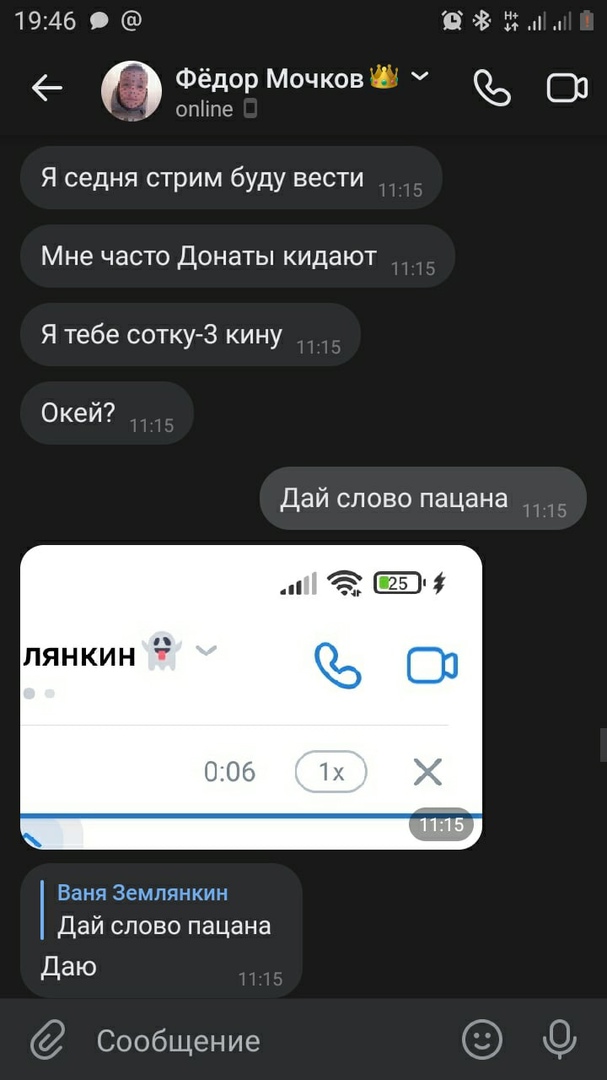The image size is (607, 1080).
Task: Tap the Сообщение text input field
Action: pyautogui.click(x=269, y=1040)
